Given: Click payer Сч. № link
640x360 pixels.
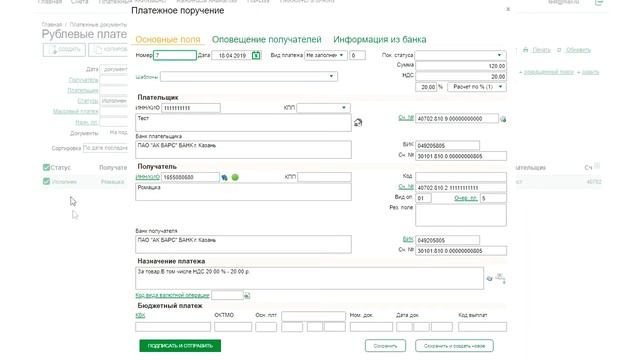Looking at the screenshot, I should click(406, 118).
